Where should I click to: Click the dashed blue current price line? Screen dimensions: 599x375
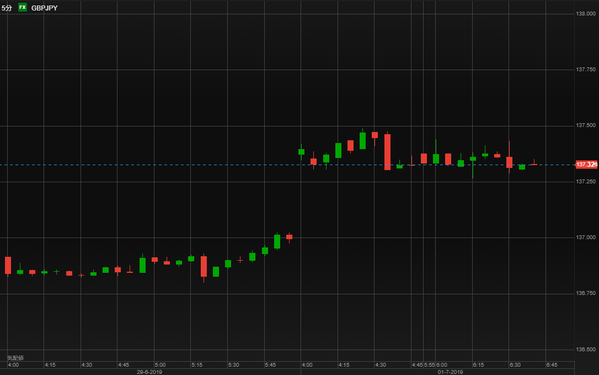(x=287, y=165)
